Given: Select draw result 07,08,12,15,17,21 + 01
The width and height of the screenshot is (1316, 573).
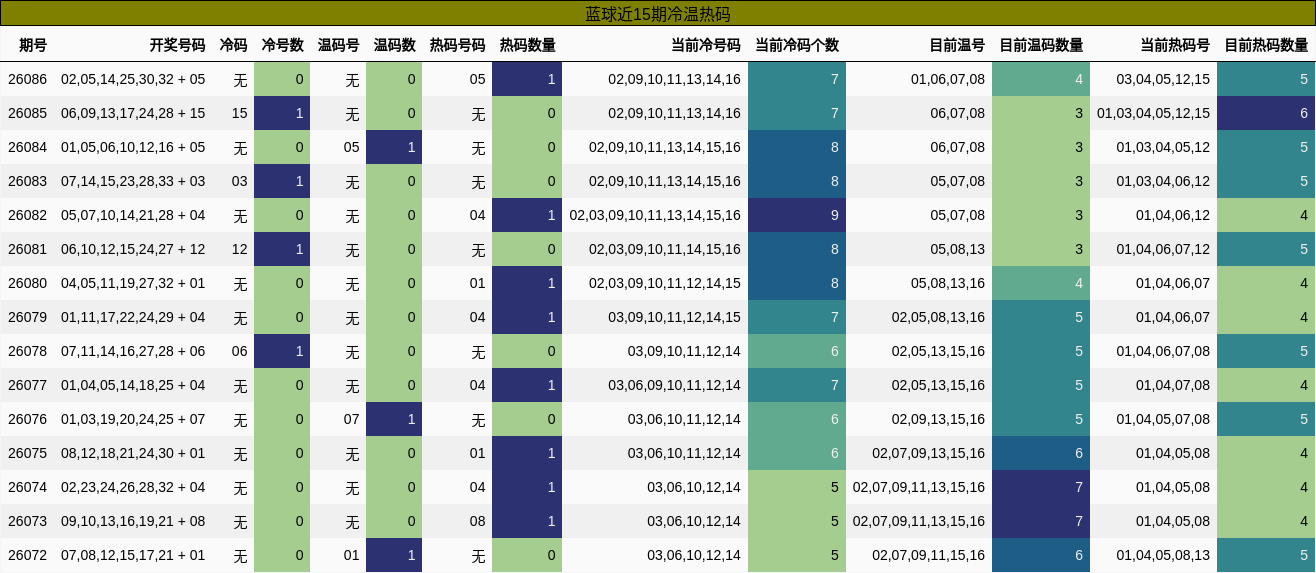Looking at the screenshot, I should coord(133,555).
